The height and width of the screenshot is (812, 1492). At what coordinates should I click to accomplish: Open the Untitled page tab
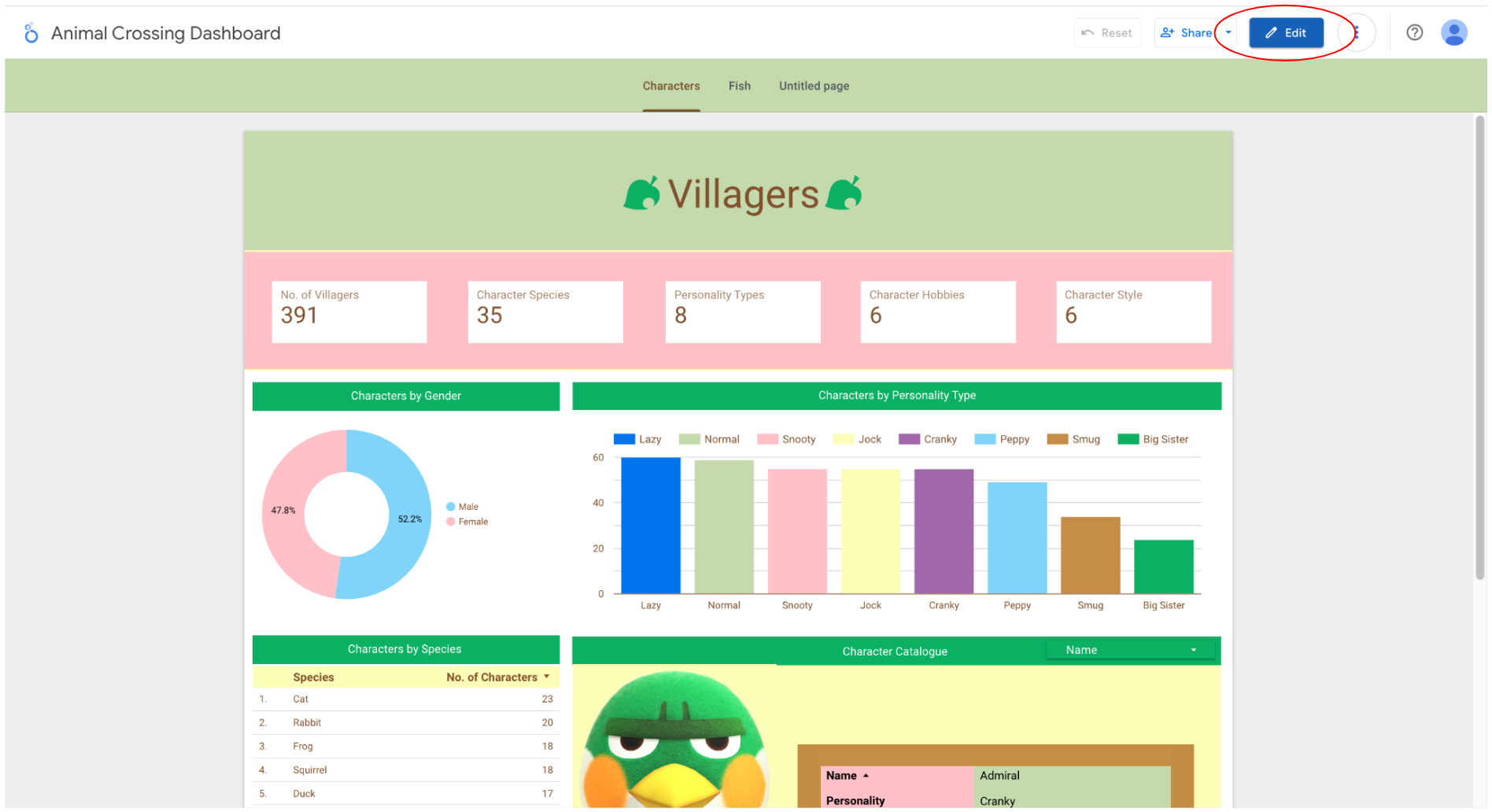point(814,86)
